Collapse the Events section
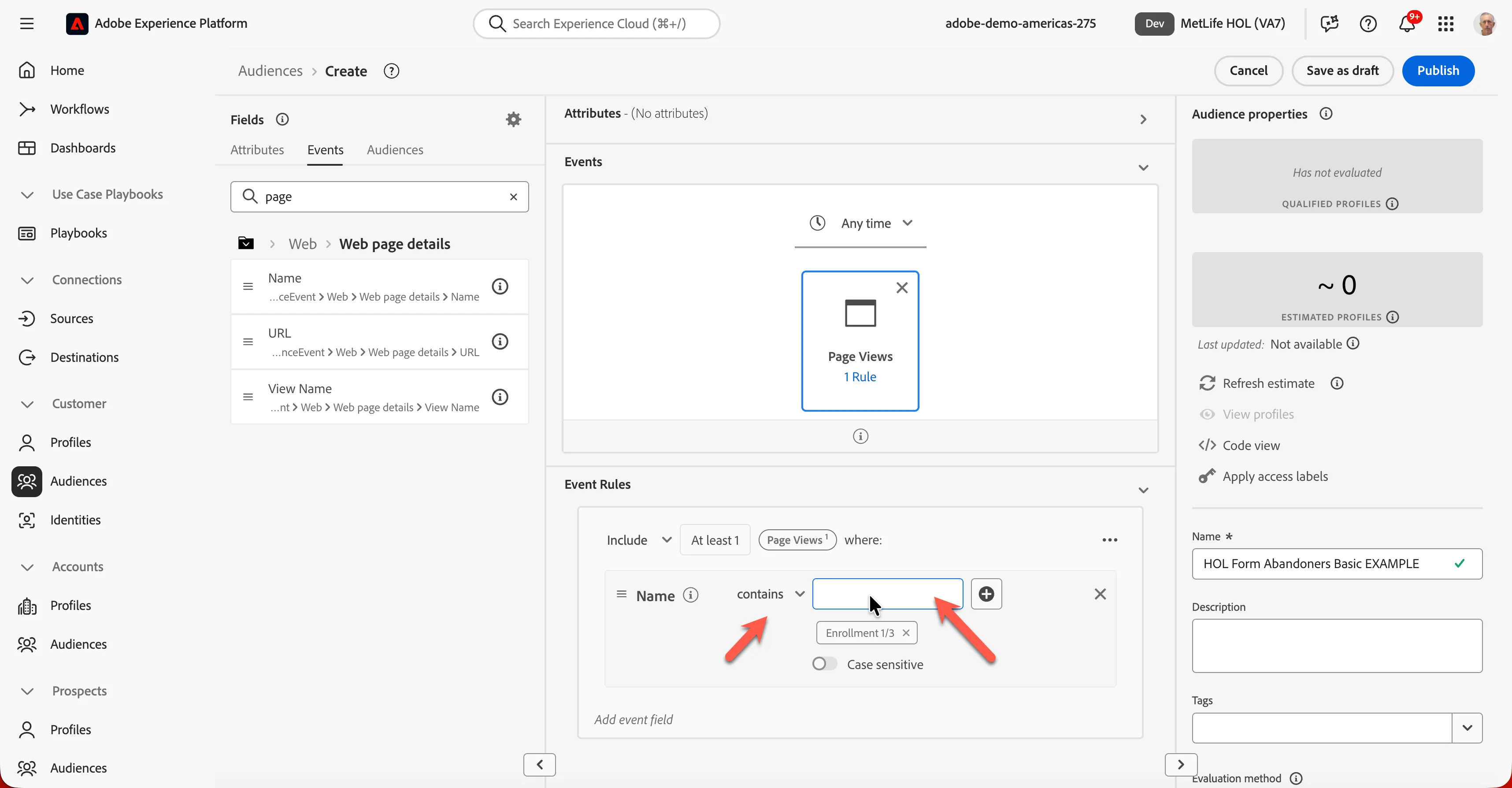Image resolution: width=1512 pixels, height=788 pixels. point(1143,167)
